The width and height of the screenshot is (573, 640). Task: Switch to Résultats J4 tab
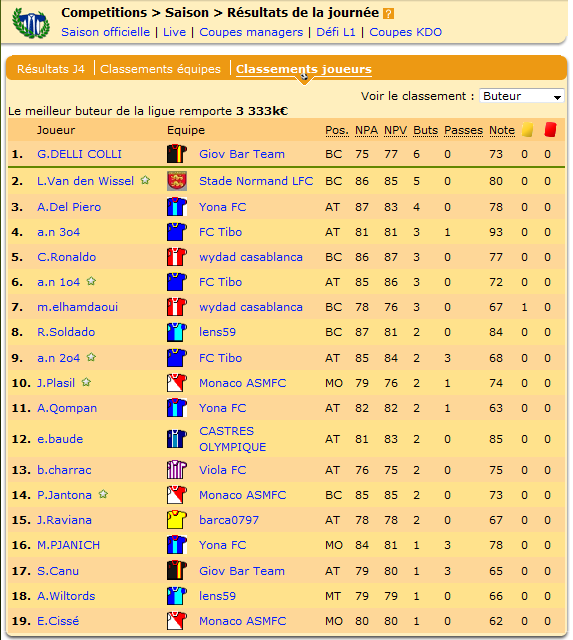[51, 69]
